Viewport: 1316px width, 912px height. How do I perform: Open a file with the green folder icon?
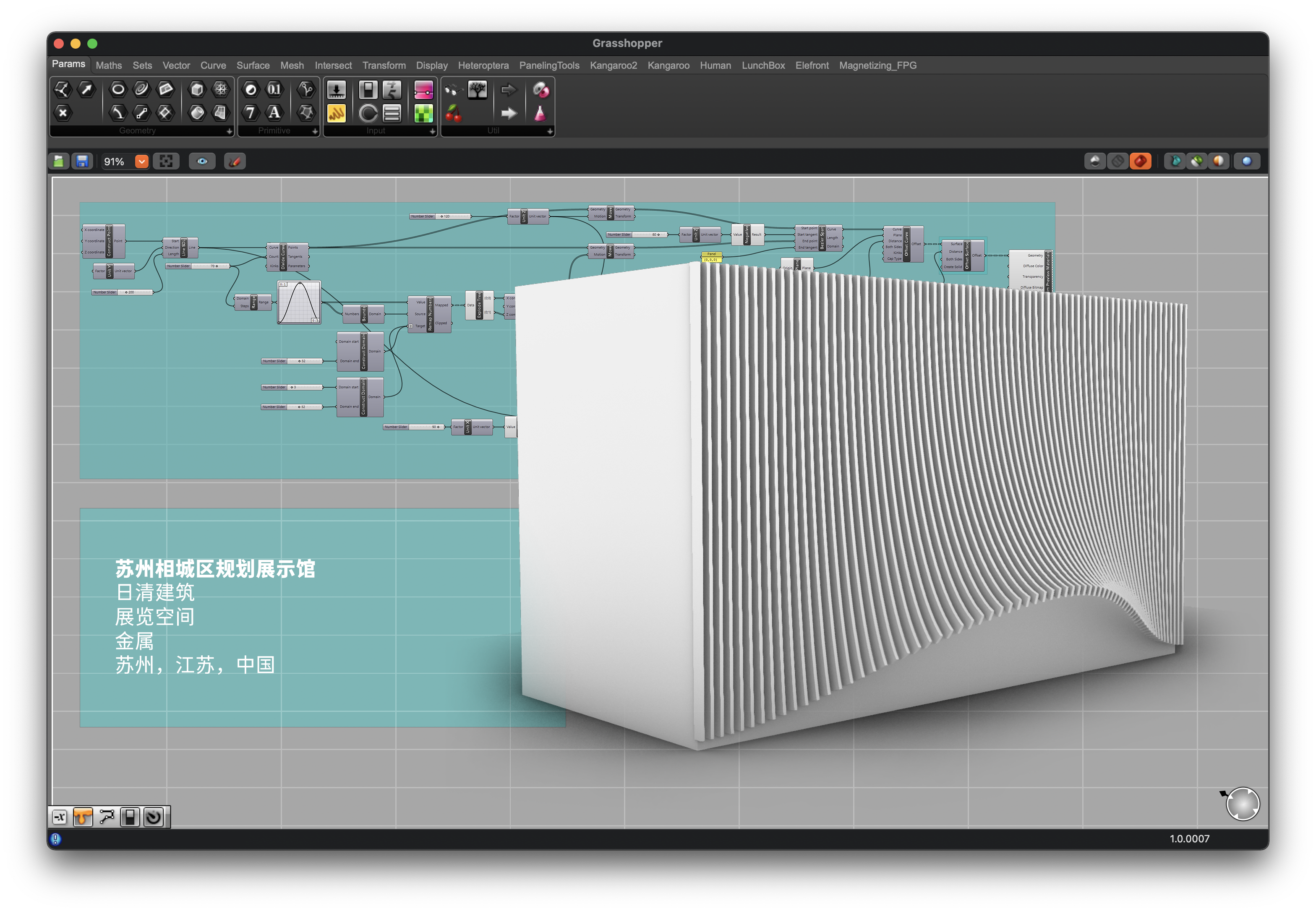59,162
